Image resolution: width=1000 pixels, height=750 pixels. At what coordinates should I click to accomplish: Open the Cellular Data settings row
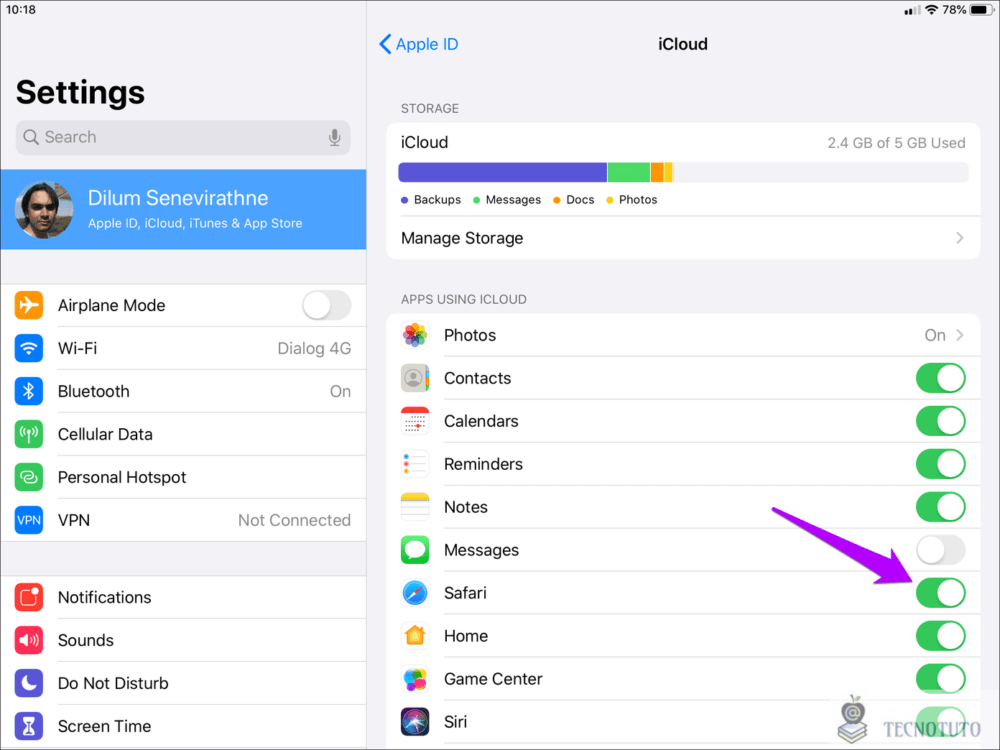pyautogui.click(x=184, y=434)
